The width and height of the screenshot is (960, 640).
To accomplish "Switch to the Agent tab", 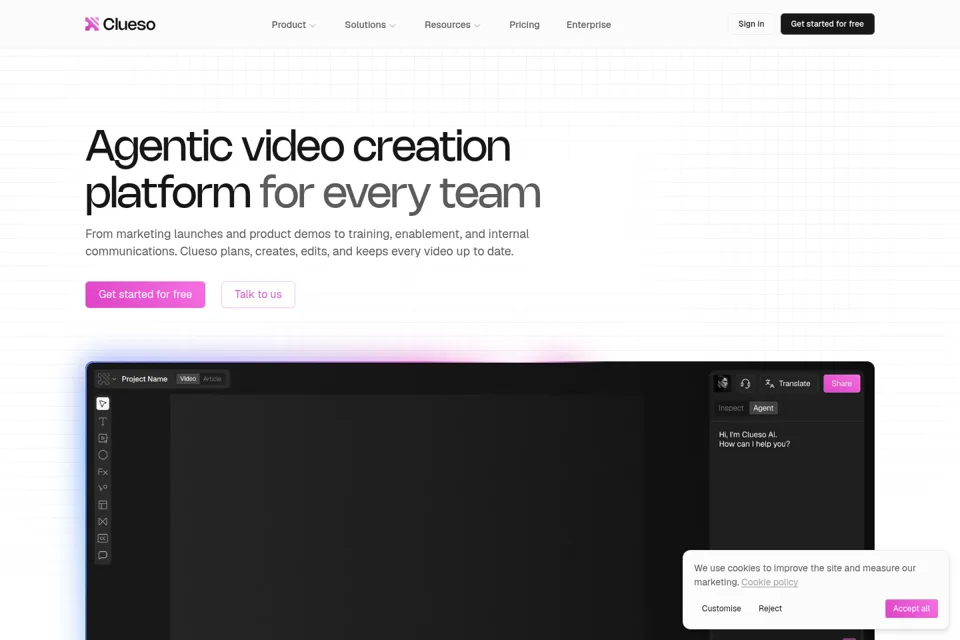I will coord(763,408).
